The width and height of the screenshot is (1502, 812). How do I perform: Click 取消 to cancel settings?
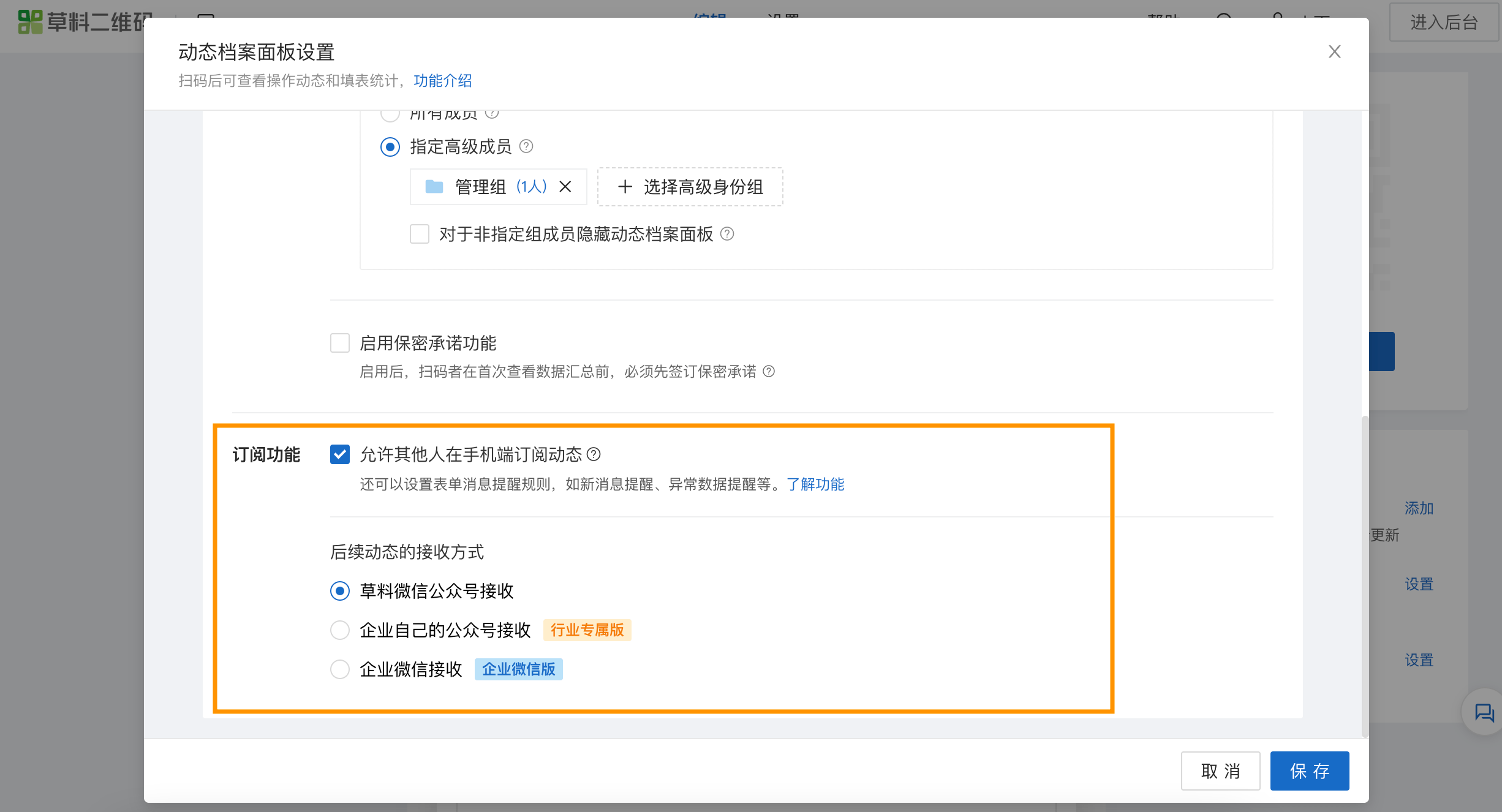[1220, 771]
